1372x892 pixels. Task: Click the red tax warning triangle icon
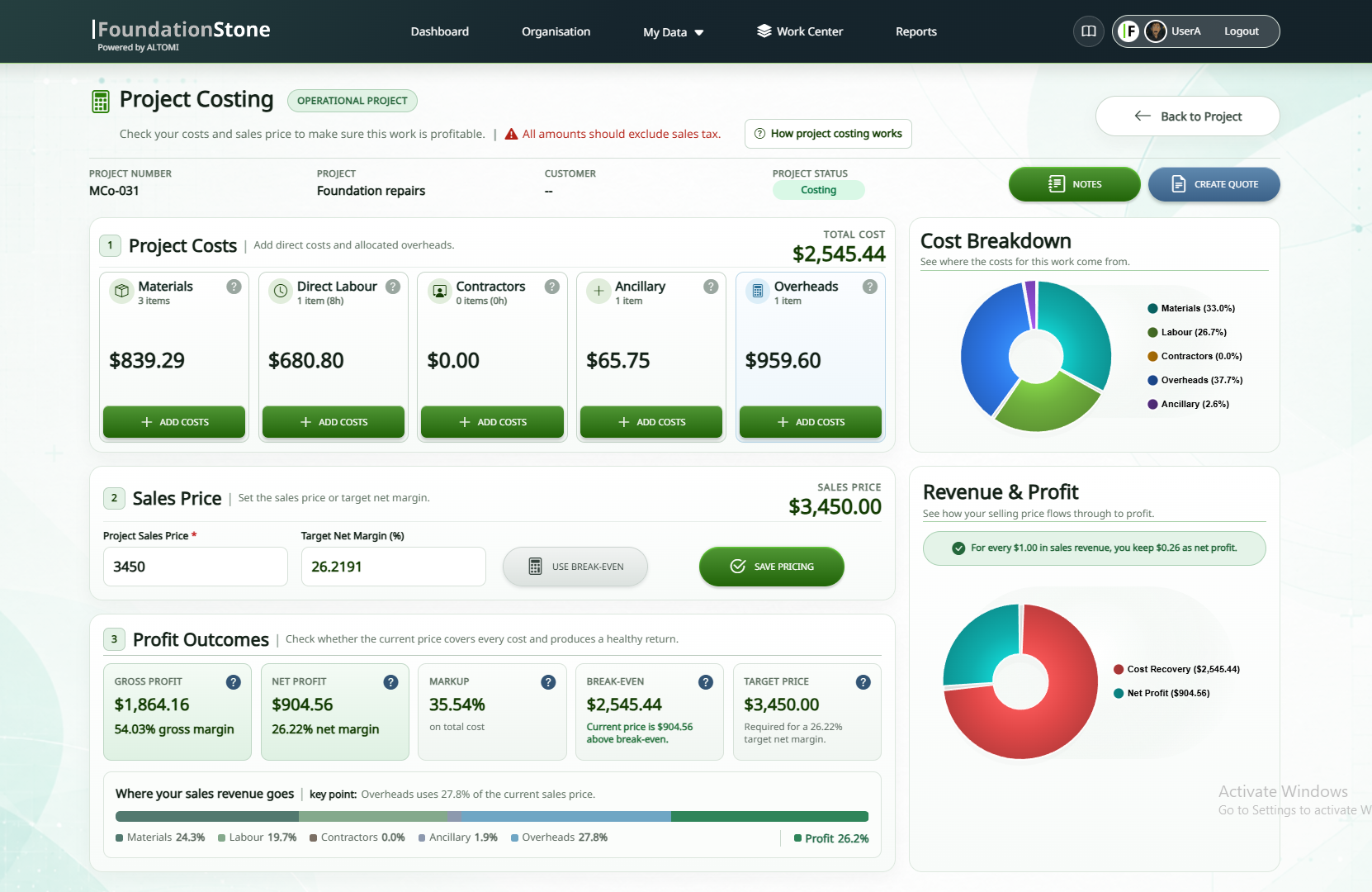512,134
